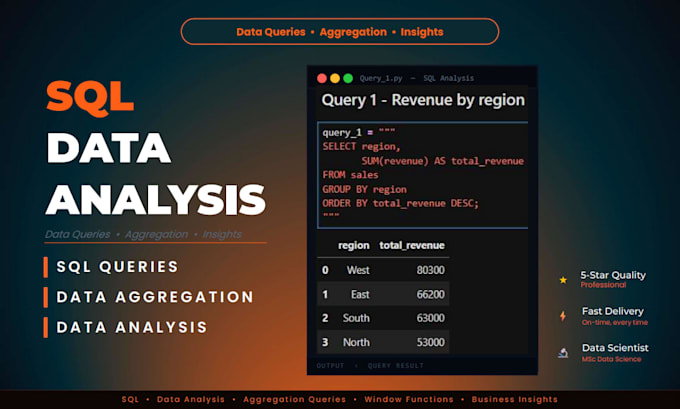Click the 'Fast Delivery' label
The width and height of the screenshot is (680, 409).
613,311
